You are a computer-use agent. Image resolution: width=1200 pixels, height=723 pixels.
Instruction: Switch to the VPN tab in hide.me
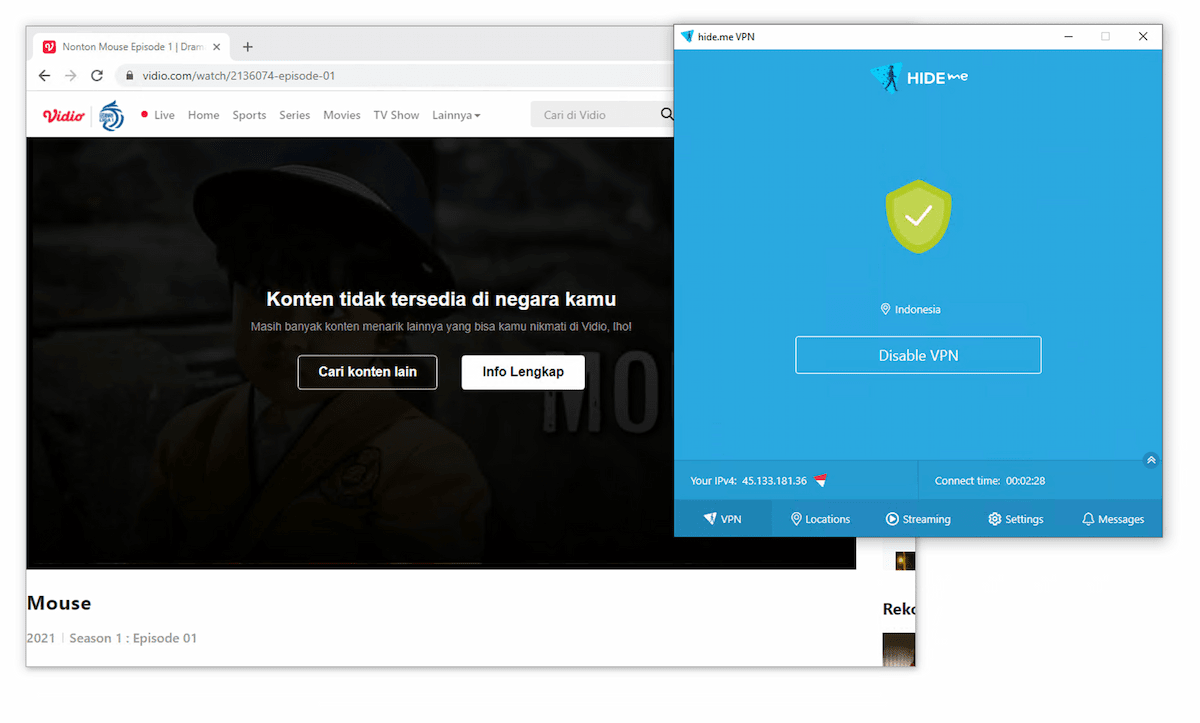pos(723,519)
